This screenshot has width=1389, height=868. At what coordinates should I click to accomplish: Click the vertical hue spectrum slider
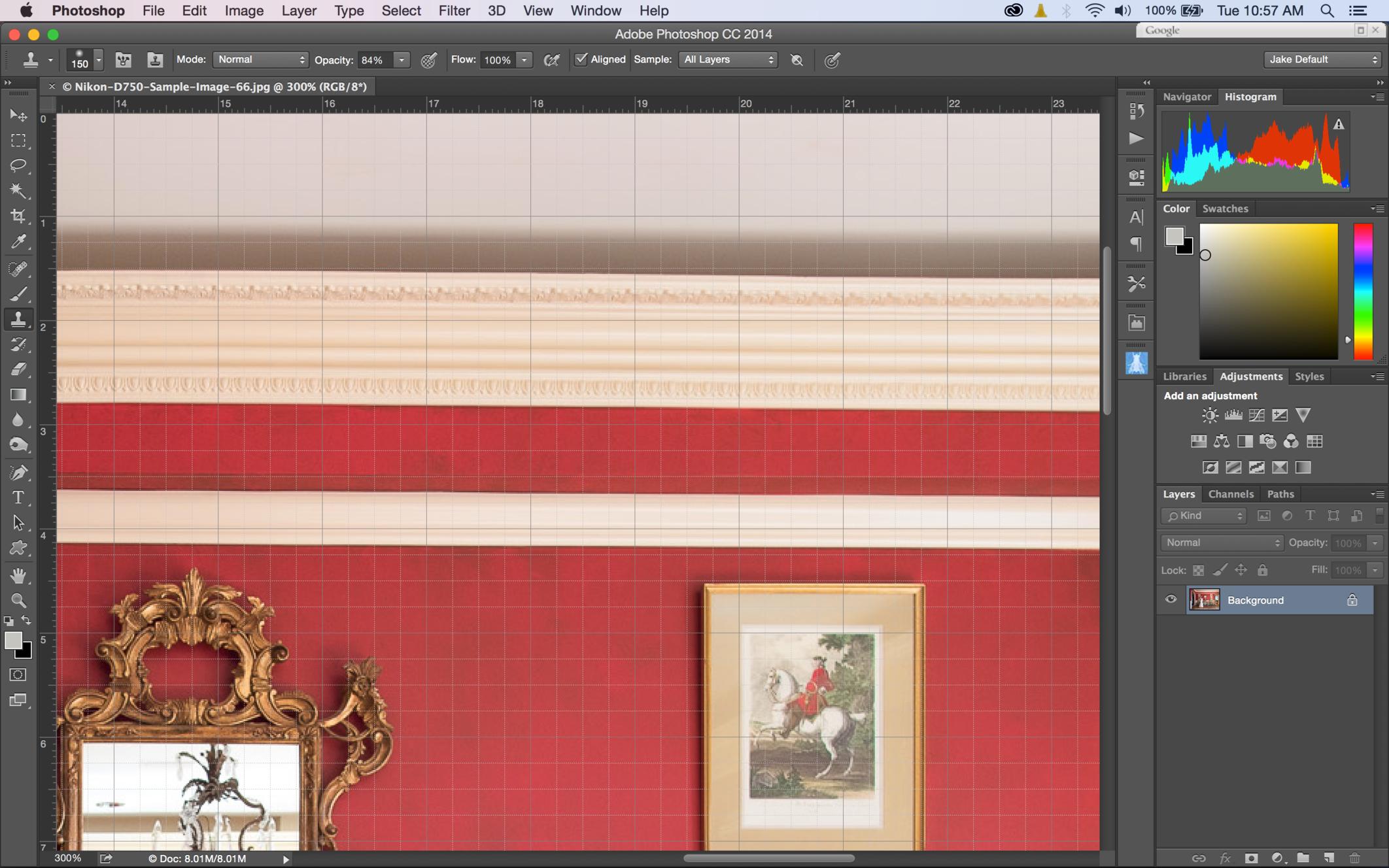pos(1363,291)
